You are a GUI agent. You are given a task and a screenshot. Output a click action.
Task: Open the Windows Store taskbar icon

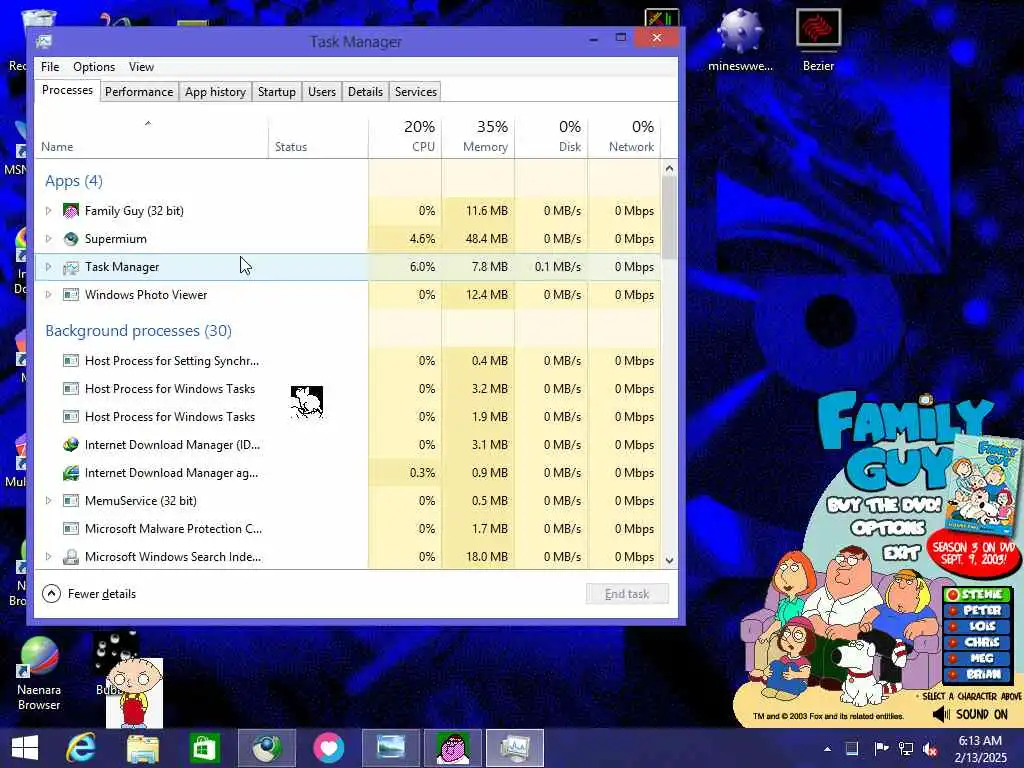[x=204, y=748]
